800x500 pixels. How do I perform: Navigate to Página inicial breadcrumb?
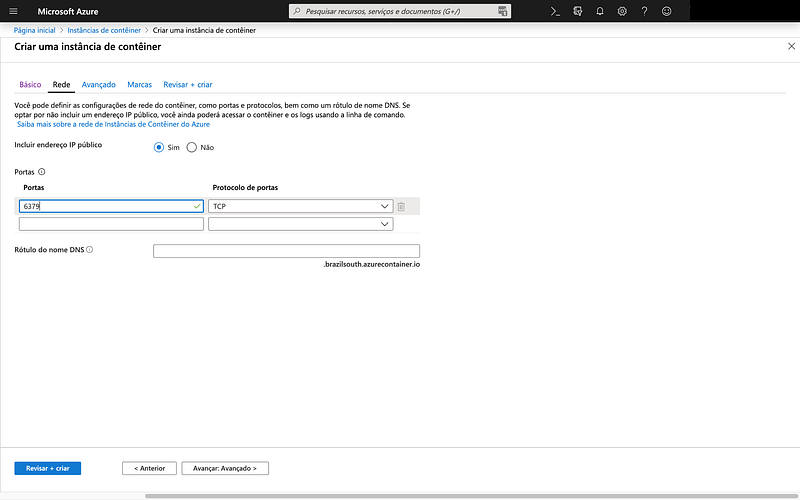tap(34, 30)
